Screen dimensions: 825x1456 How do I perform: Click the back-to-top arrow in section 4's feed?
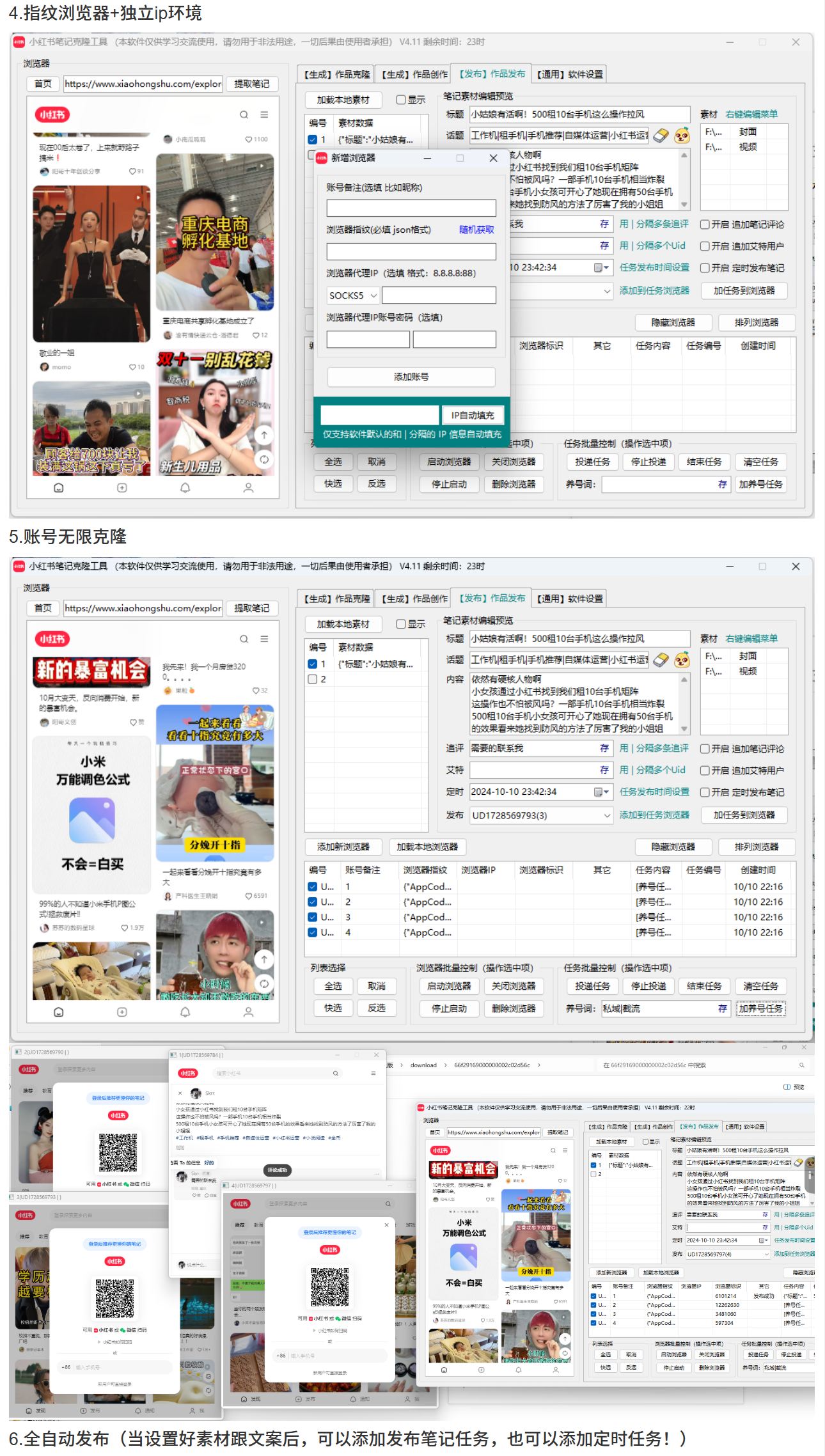click(x=263, y=435)
